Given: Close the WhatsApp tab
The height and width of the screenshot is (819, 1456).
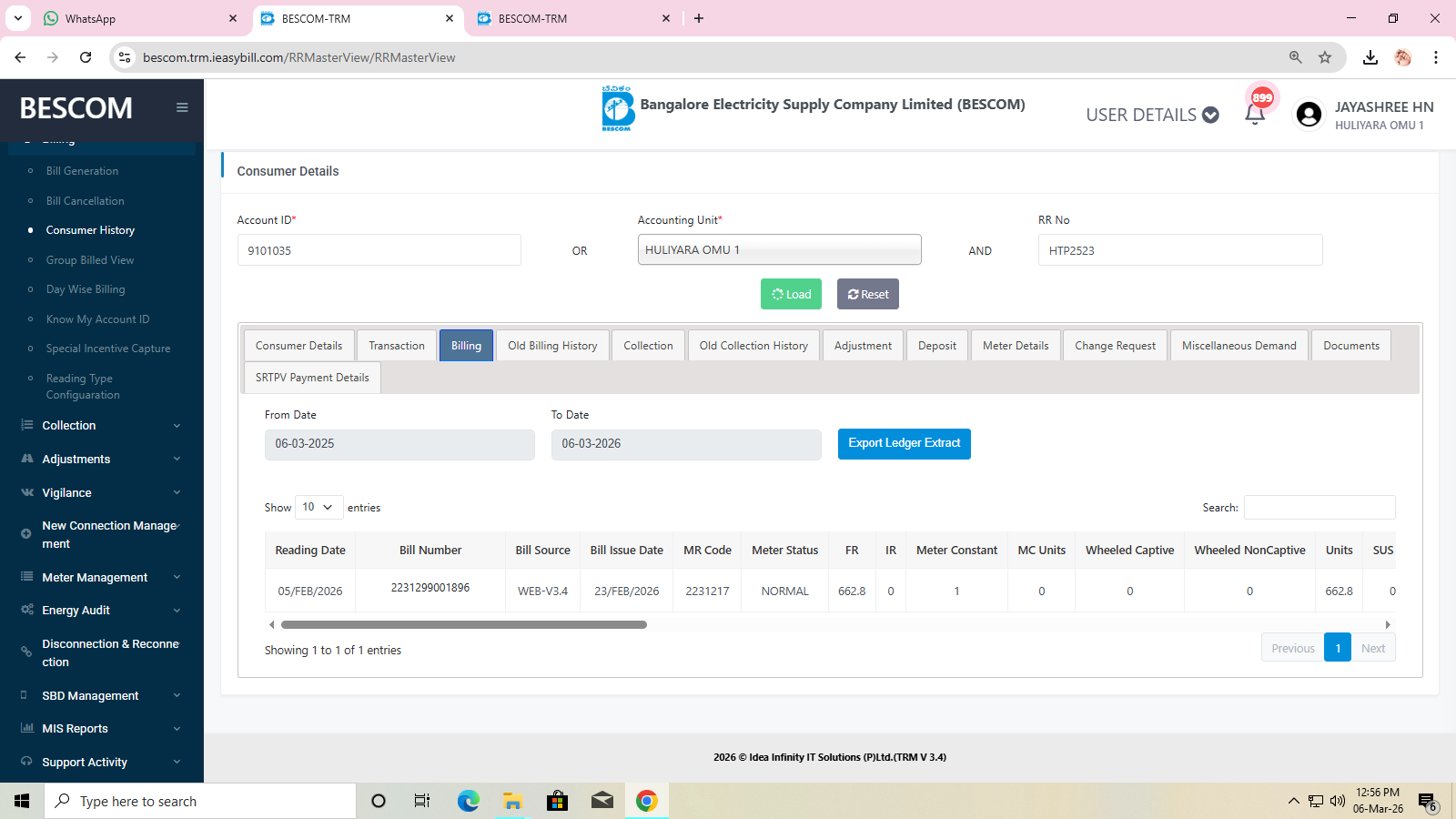Looking at the screenshot, I should pyautogui.click(x=233, y=18).
